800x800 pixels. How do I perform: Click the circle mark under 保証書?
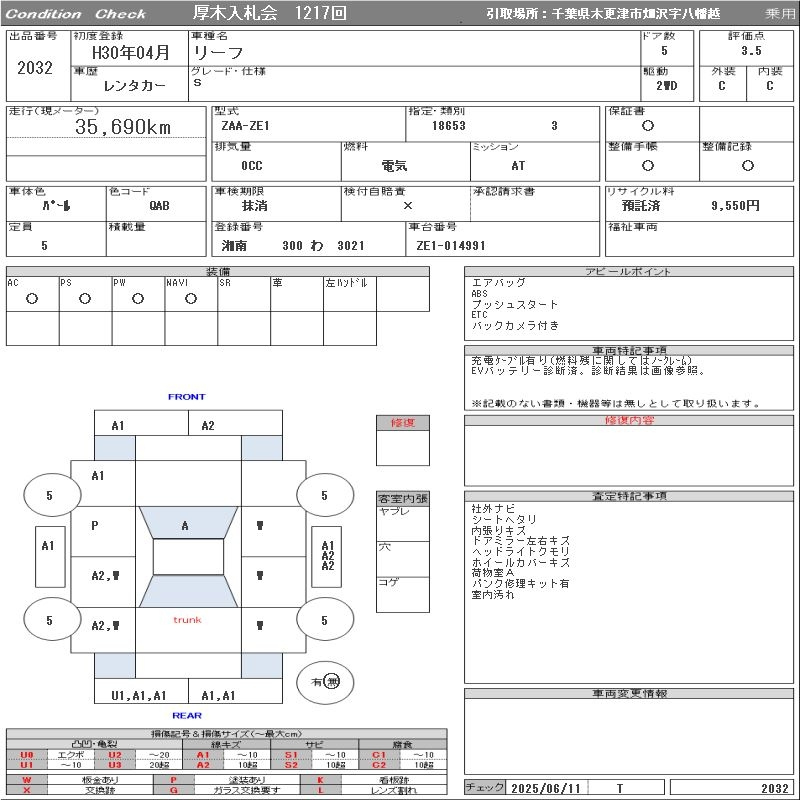tap(647, 126)
